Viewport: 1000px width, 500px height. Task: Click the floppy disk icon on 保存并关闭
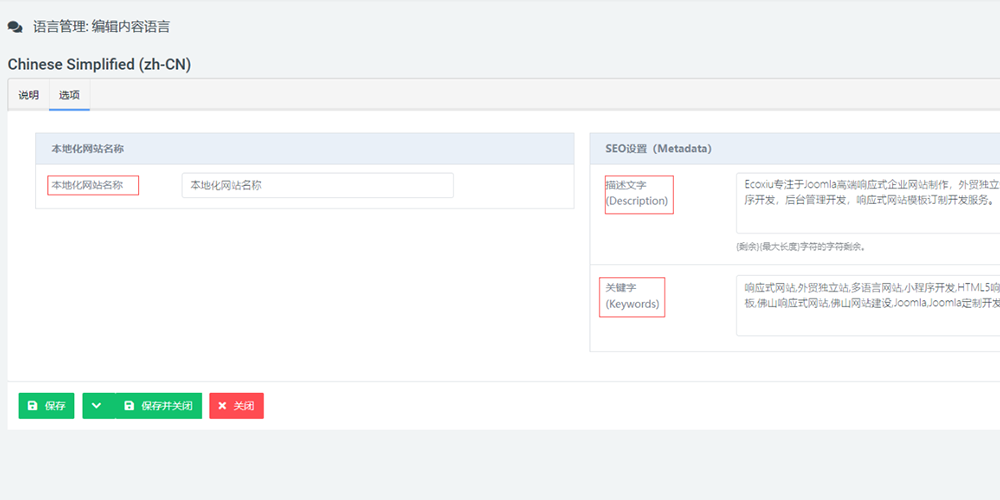click(129, 406)
